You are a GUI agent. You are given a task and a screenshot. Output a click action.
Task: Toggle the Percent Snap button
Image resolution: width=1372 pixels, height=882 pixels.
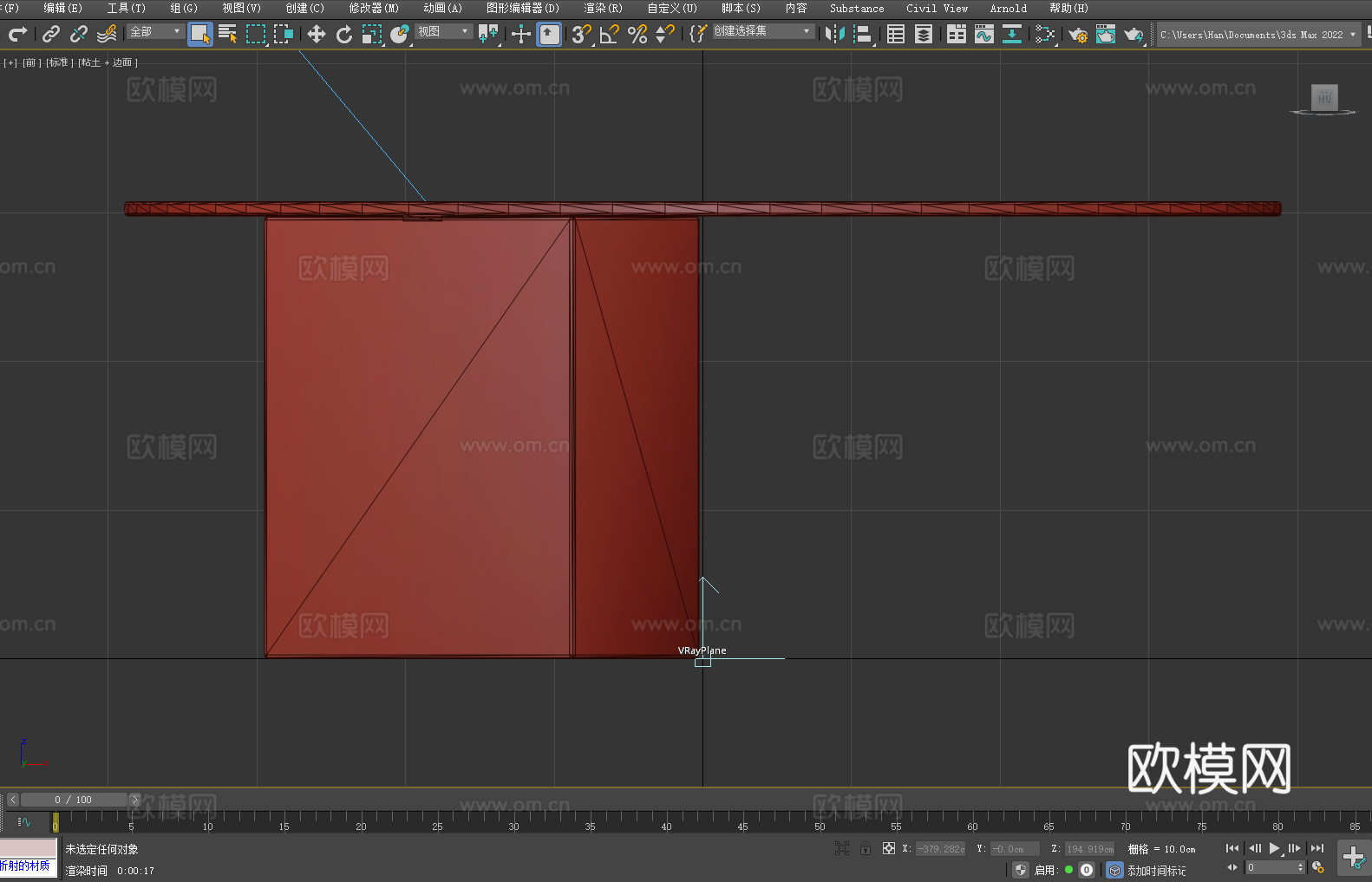[x=637, y=34]
